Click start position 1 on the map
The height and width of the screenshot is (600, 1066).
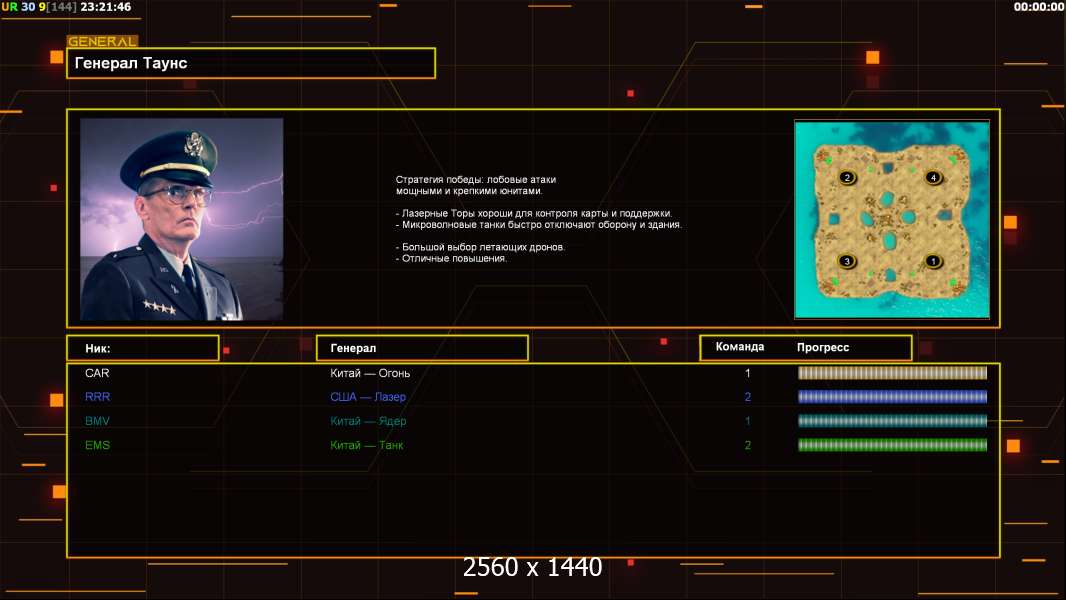click(933, 261)
